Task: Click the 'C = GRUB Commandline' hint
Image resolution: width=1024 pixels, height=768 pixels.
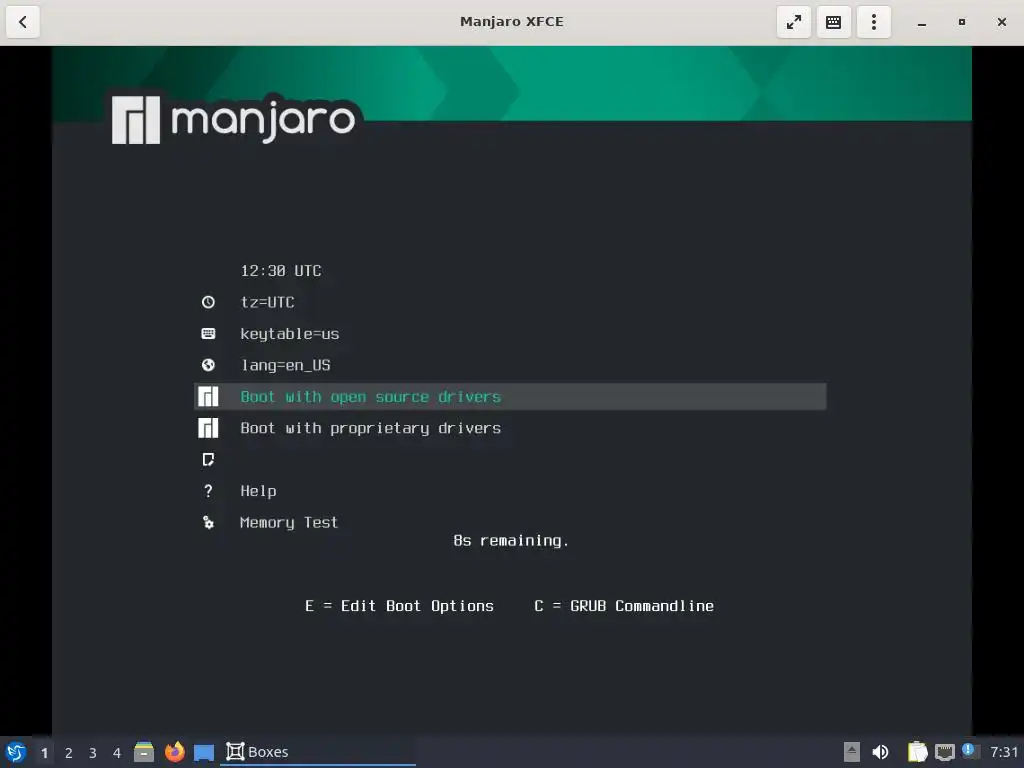Action: pyautogui.click(x=624, y=606)
